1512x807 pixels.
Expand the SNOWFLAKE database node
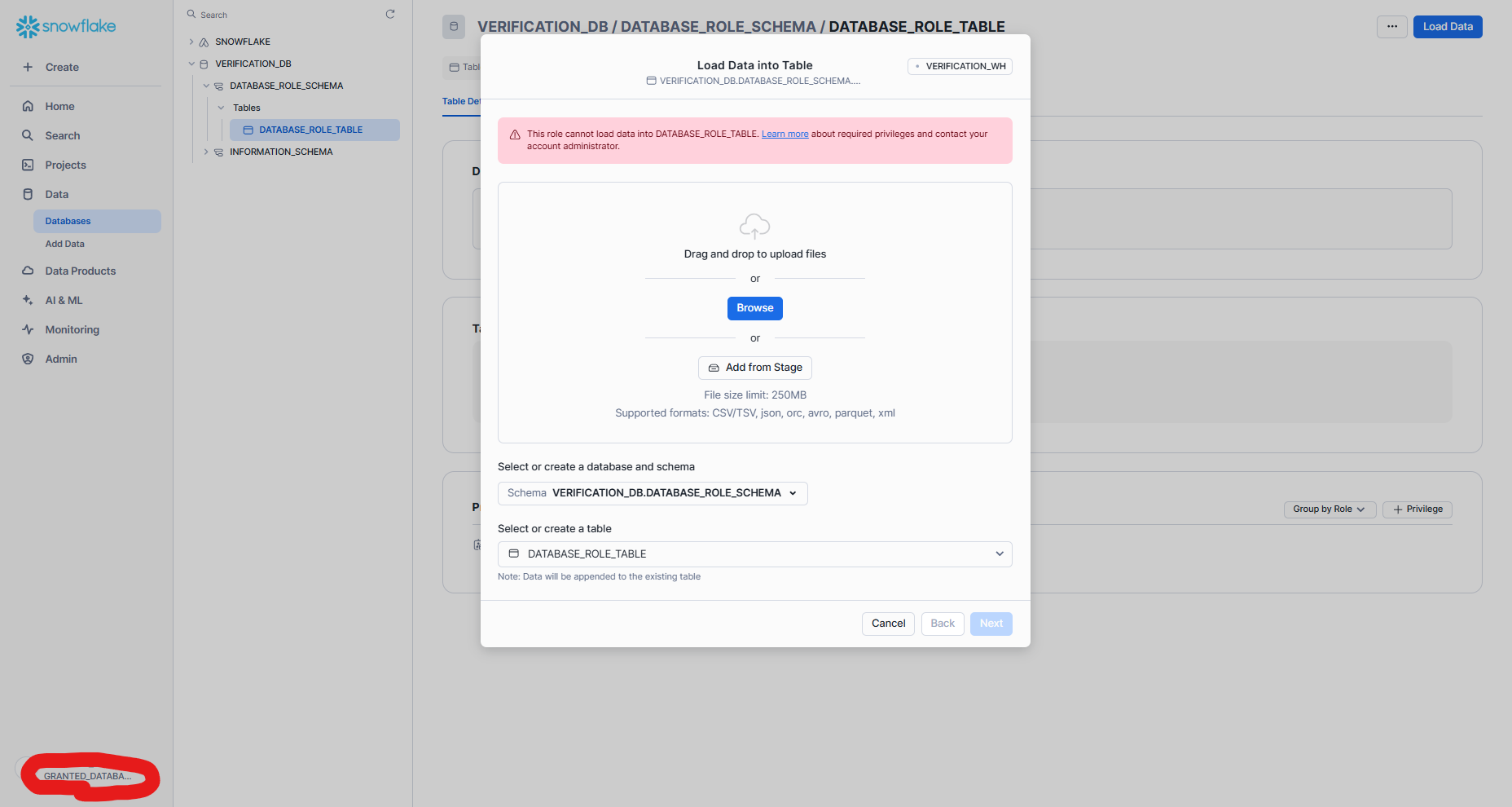(x=191, y=42)
